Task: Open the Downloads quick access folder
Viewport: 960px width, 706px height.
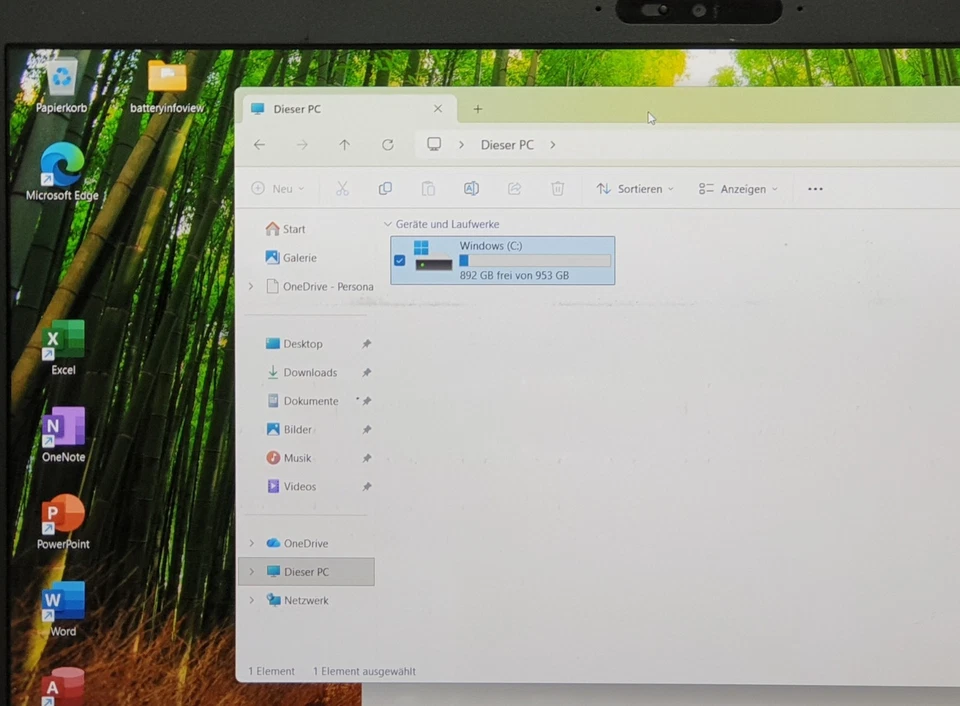Action: click(302, 372)
